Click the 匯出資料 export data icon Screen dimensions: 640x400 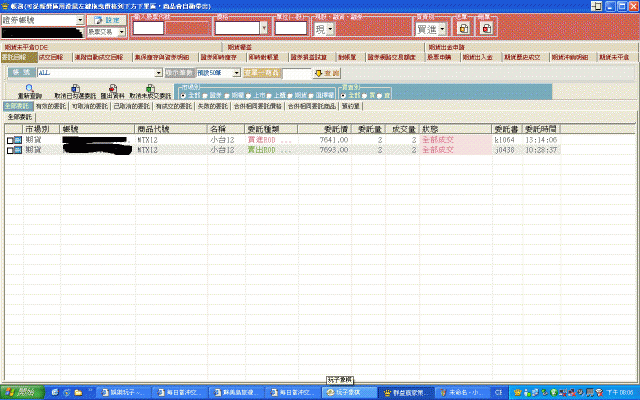113,89
